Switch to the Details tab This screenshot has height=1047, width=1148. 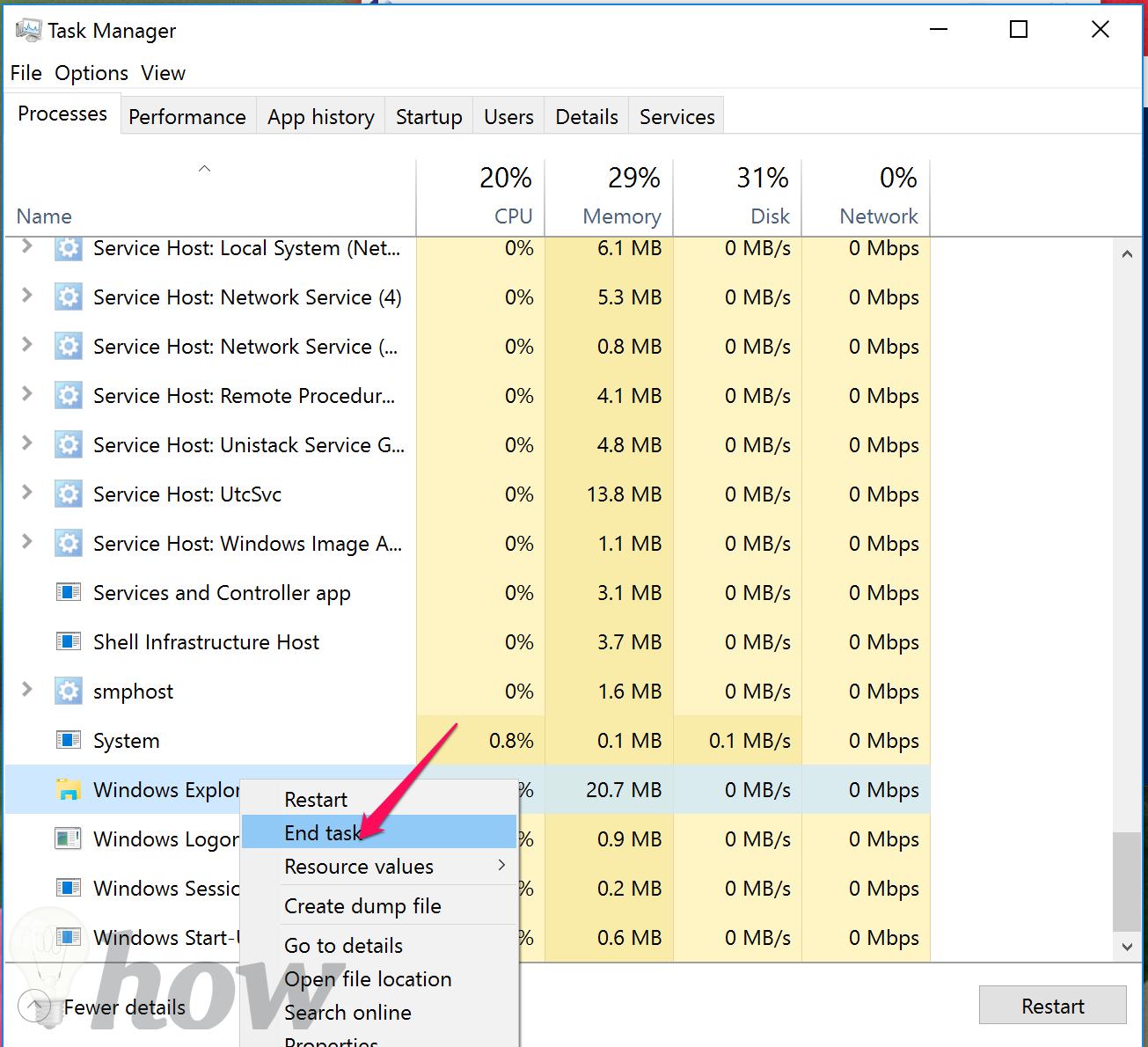(587, 117)
